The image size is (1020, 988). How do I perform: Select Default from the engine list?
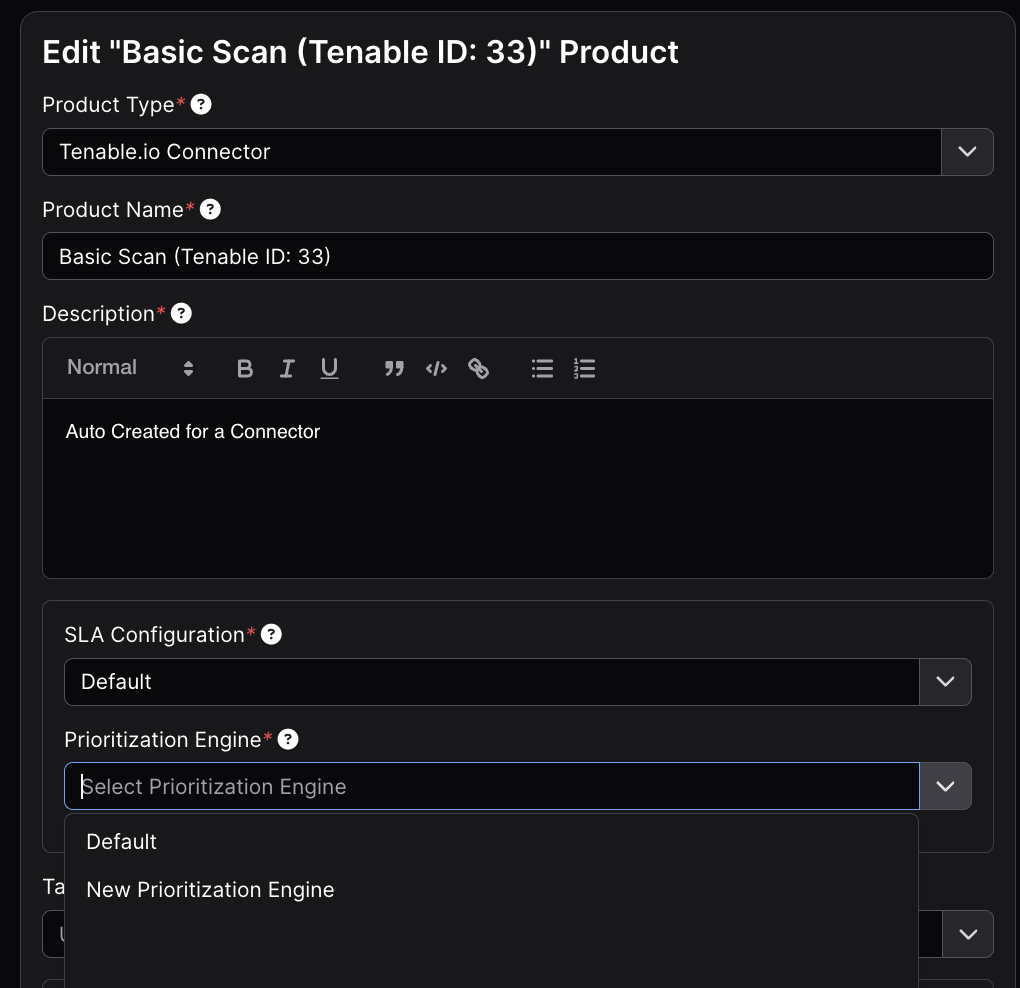tap(122, 842)
